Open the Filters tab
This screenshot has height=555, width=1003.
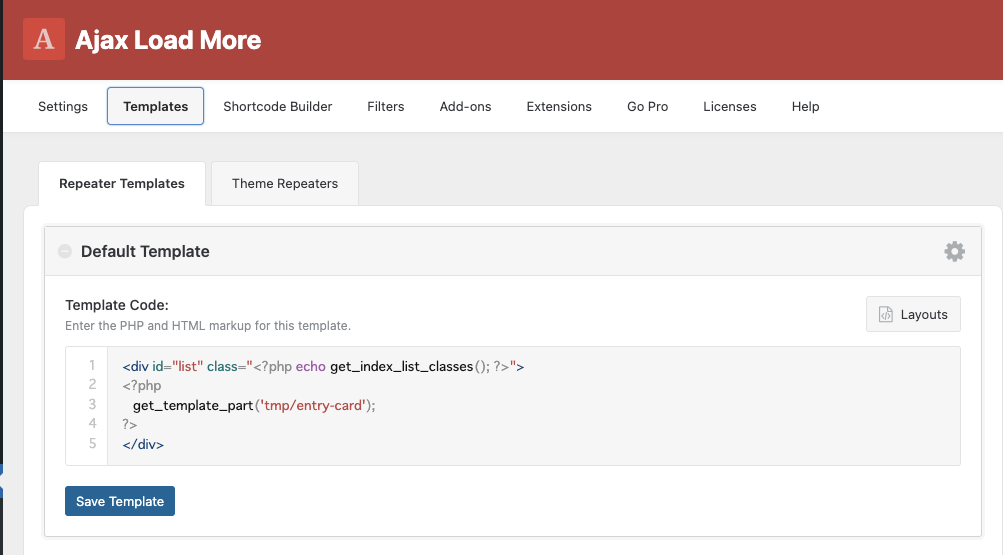coord(386,106)
